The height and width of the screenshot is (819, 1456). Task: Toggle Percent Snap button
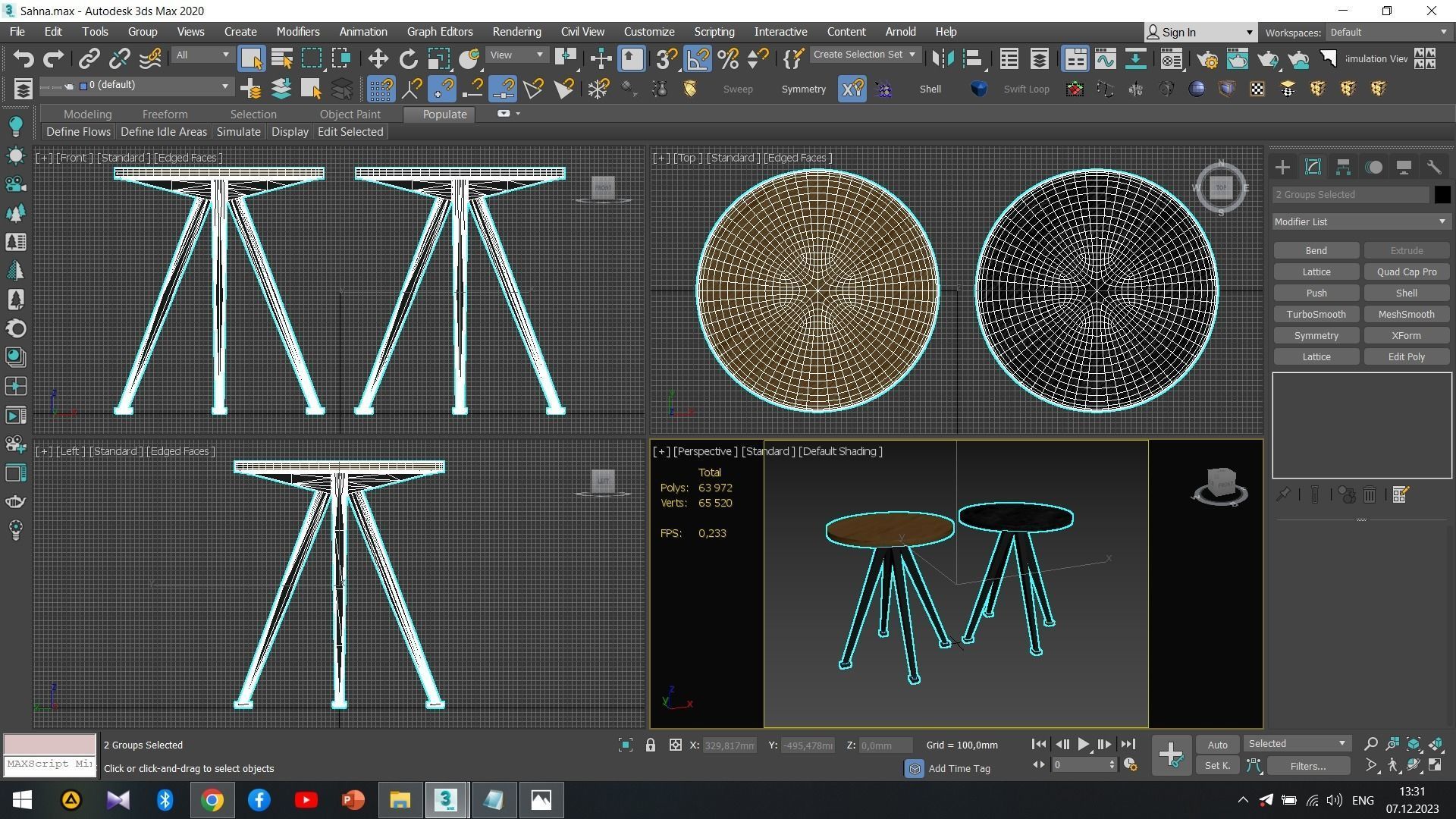point(728,58)
